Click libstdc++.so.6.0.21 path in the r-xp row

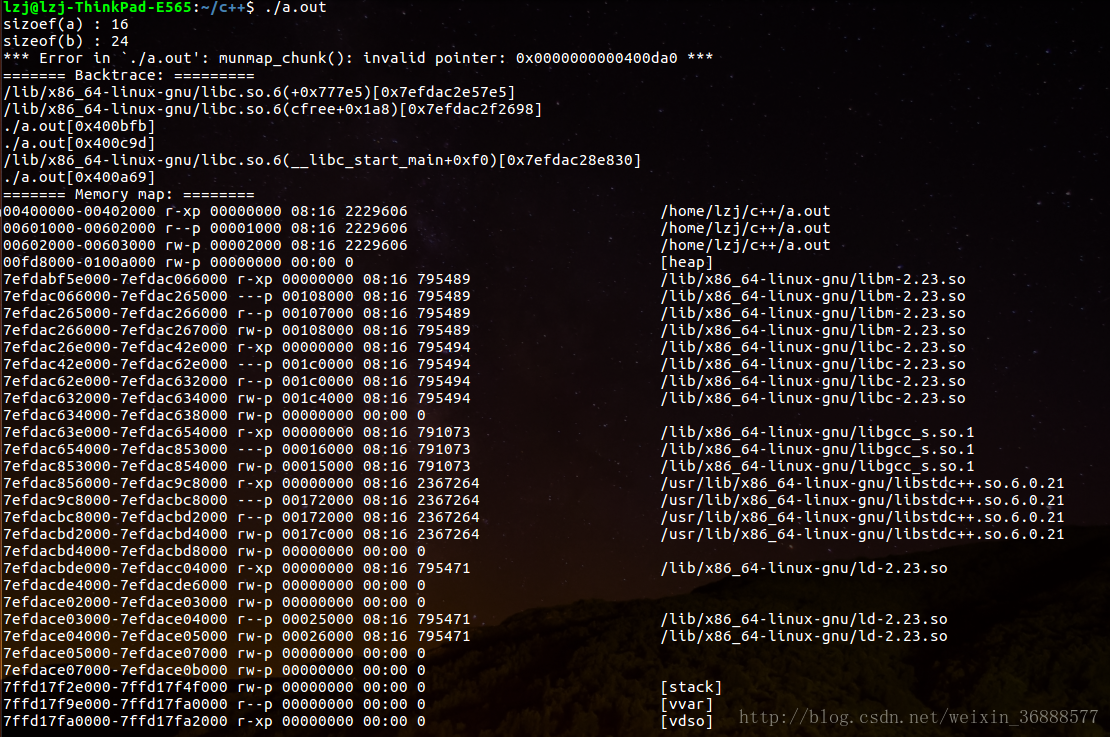[862, 484]
